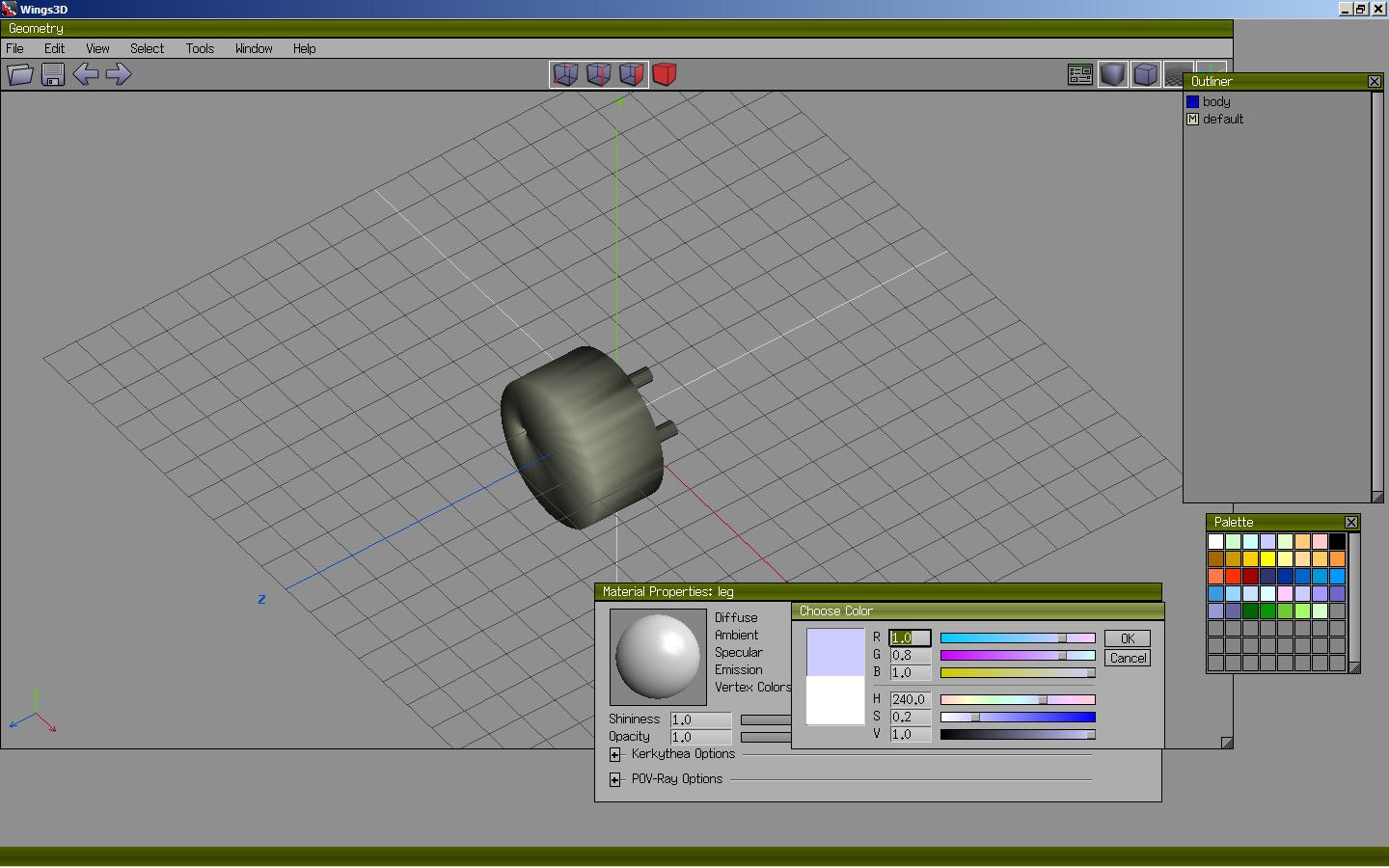Switch to vertex selection mode cube
The image size is (1389, 868).
point(565,74)
